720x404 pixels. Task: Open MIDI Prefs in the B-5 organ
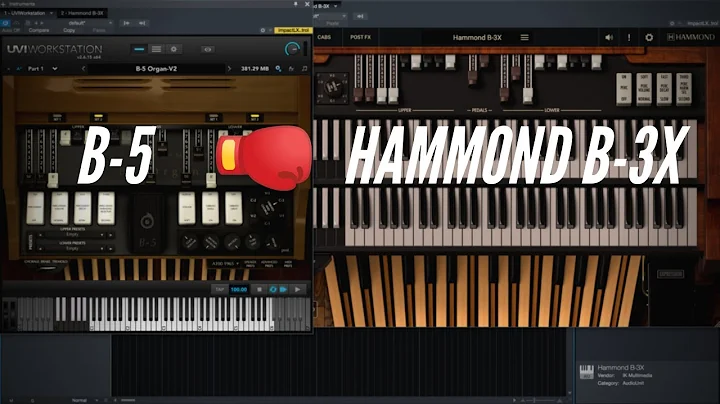pos(288,264)
